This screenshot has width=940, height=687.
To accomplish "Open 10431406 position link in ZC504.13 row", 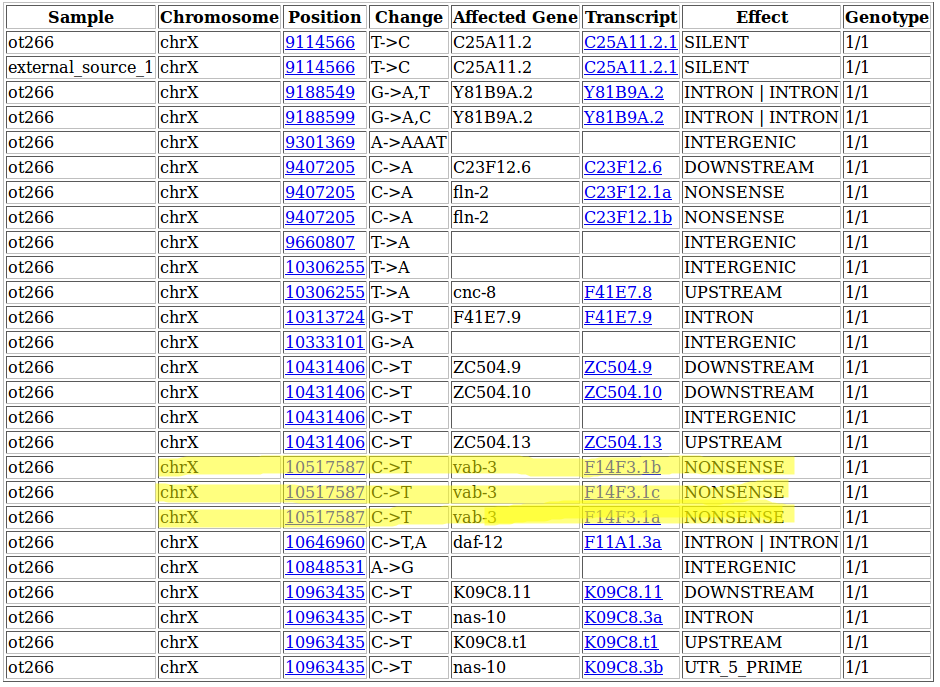I will 325,442.
